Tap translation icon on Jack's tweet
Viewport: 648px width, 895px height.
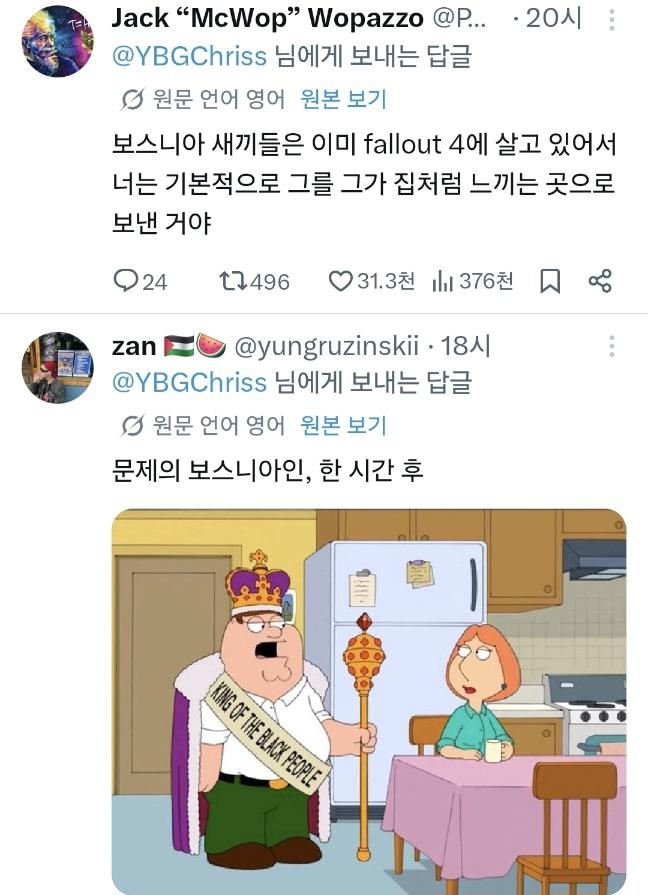132,100
